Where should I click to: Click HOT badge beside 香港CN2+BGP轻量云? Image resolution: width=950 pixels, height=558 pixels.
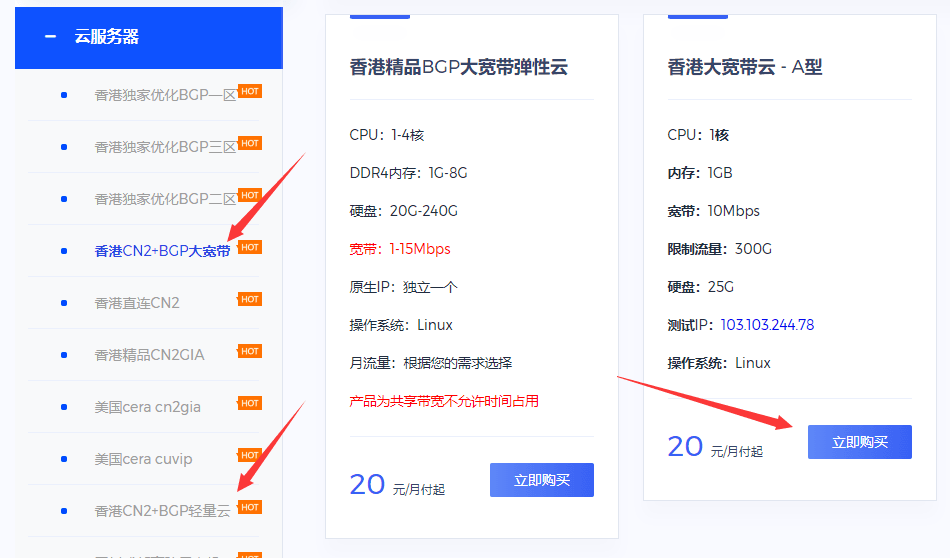(x=250, y=507)
